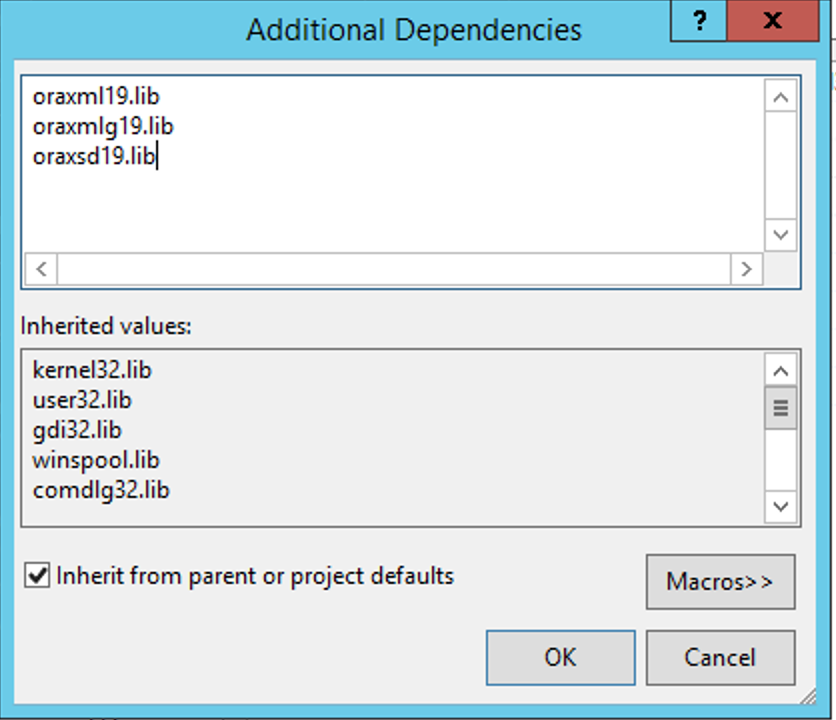Click right arrow of horizontal scrollbar
This screenshot has height=720, width=836.
(746, 269)
